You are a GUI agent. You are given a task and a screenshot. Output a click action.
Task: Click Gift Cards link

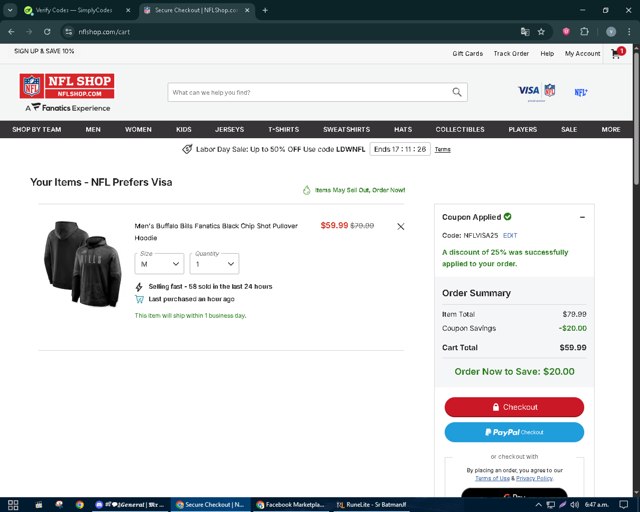click(467, 53)
